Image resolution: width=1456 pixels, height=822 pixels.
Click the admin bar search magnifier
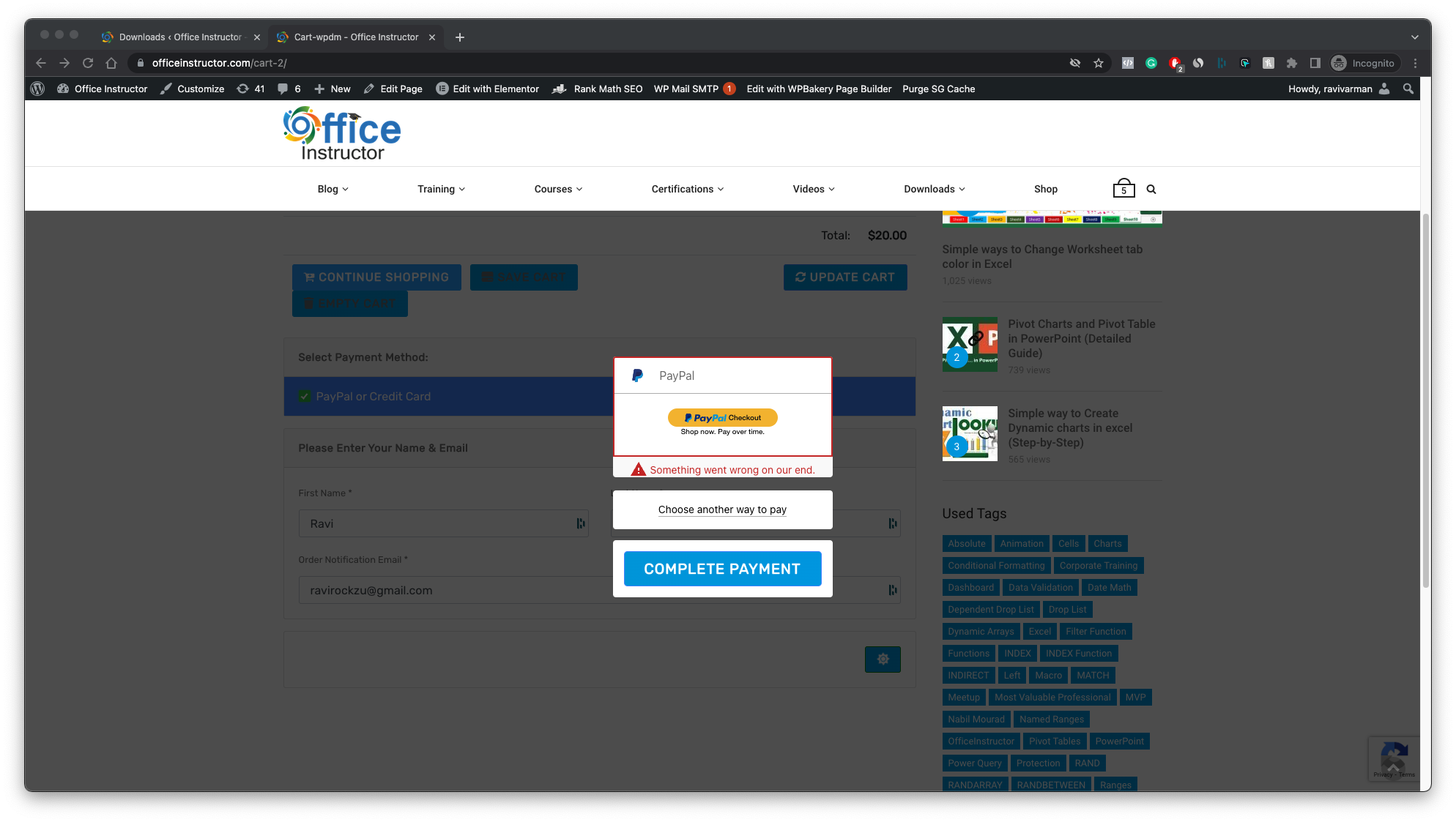(1408, 89)
